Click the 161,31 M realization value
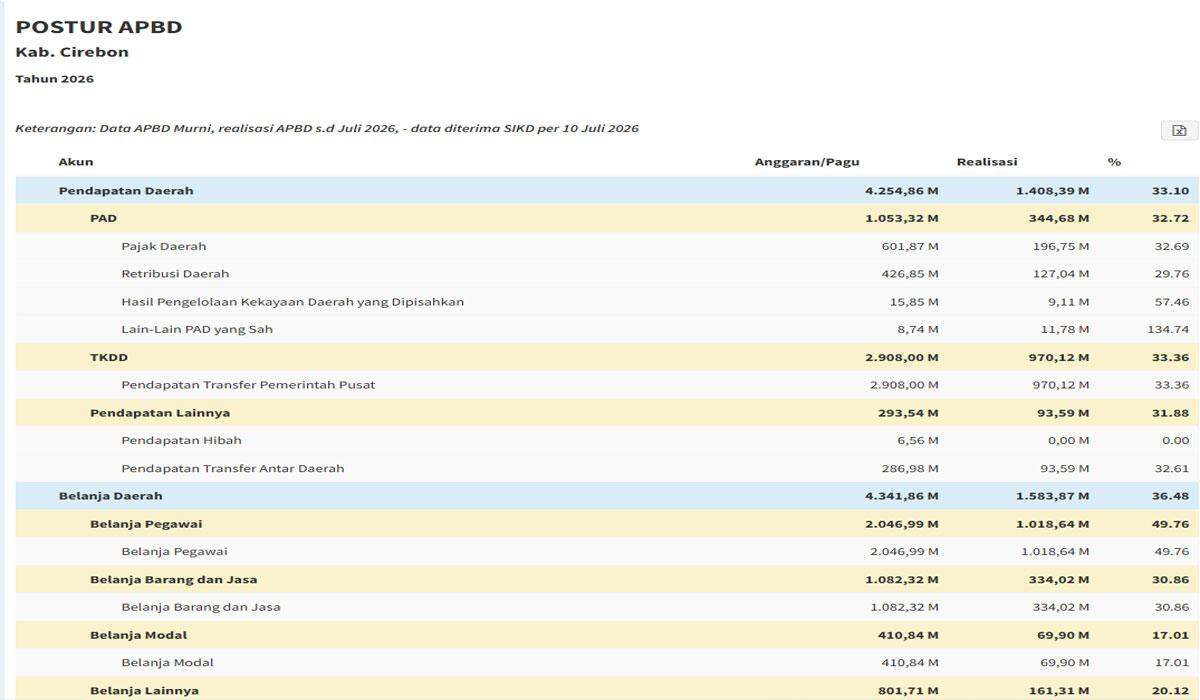Screen dimensions: 1200x700 click(1060, 691)
